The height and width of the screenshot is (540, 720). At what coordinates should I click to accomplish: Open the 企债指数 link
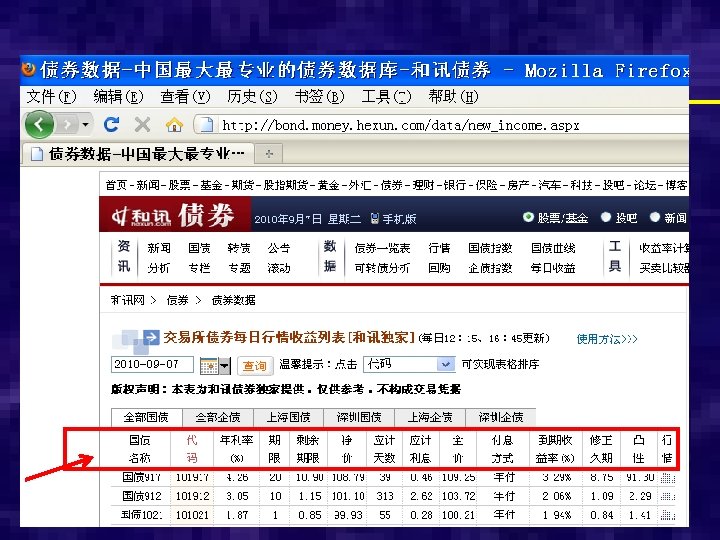click(490, 268)
